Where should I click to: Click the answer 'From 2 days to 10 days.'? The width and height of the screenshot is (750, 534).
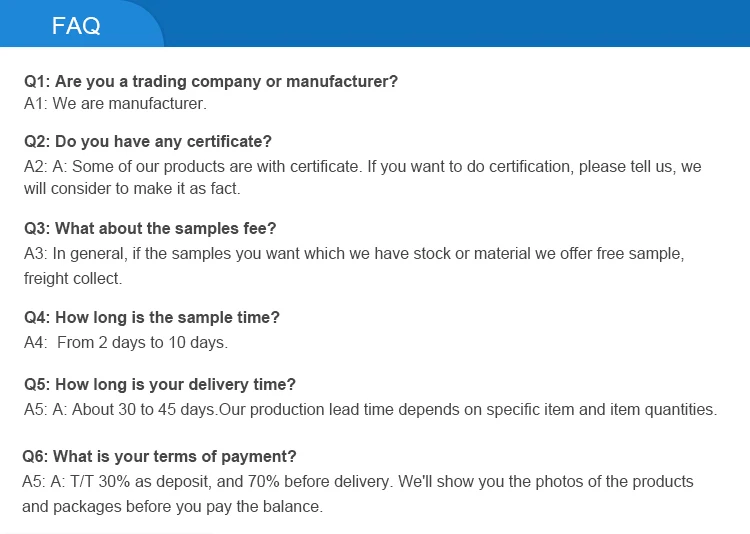(142, 342)
